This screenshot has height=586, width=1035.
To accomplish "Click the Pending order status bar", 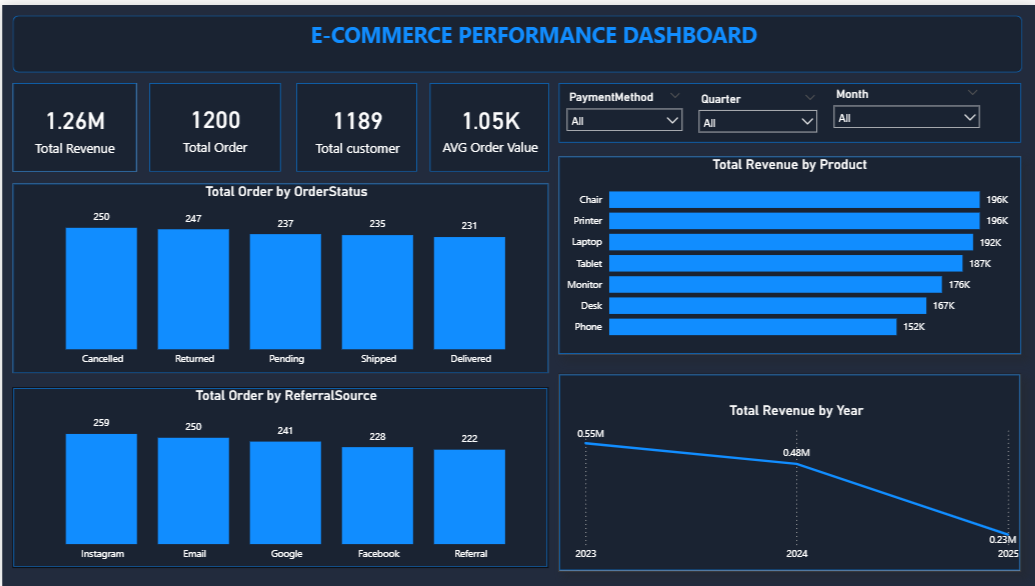I will click(285, 292).
